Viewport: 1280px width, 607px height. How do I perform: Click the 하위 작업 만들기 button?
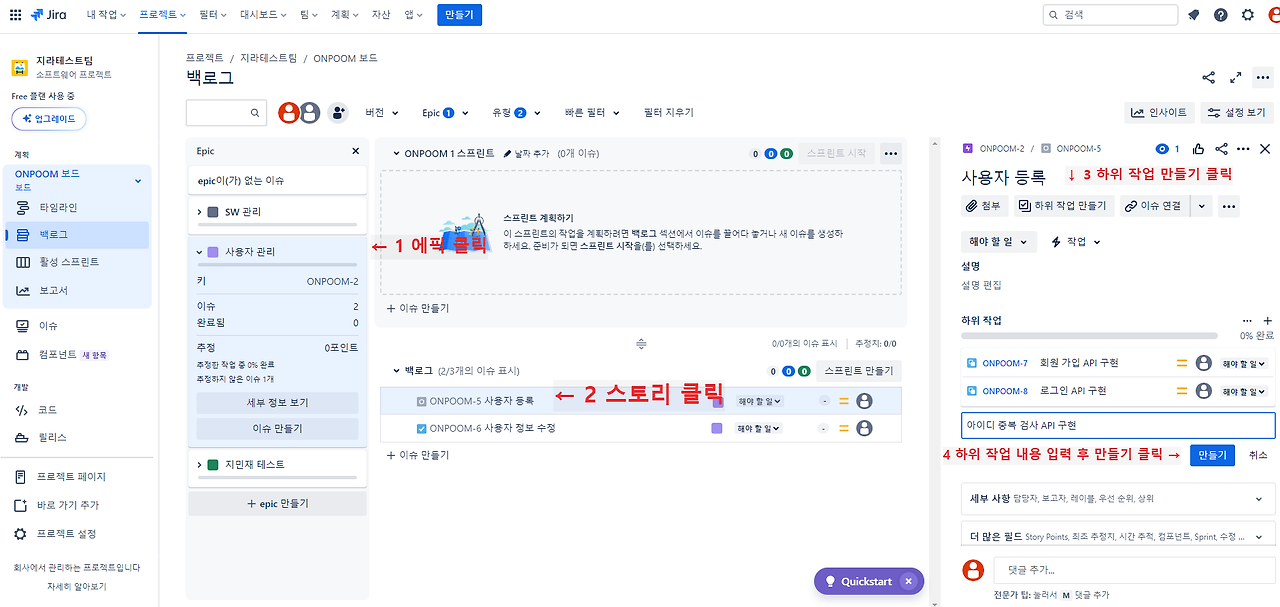[1062, 206]
